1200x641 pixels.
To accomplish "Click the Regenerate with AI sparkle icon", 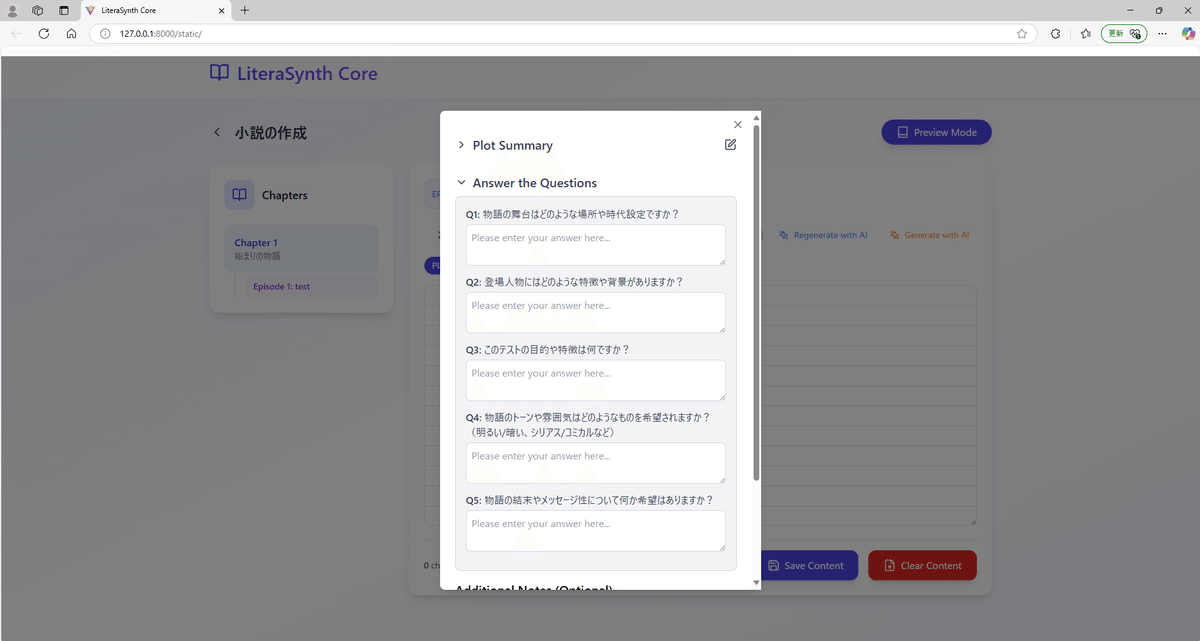I will tap(782, 234).
